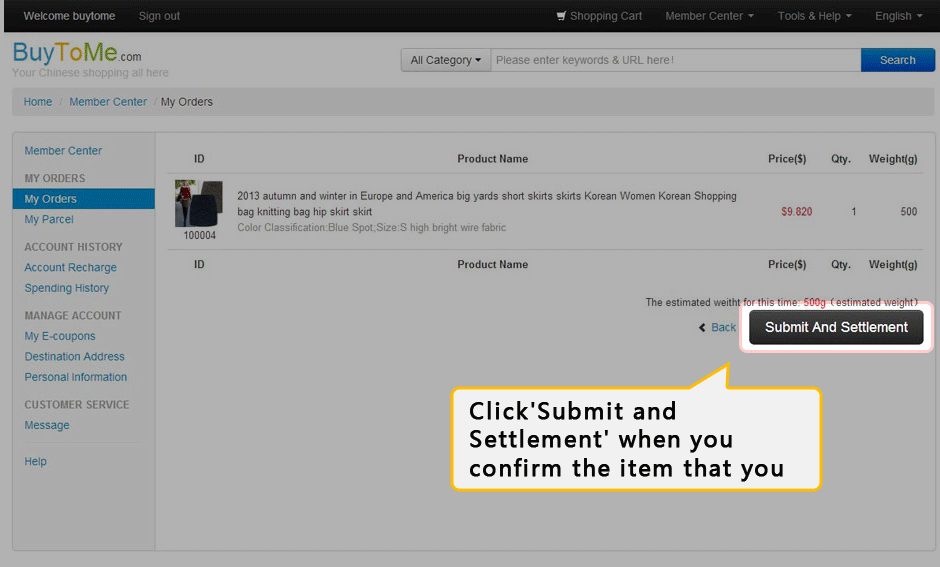Open the Shopping Cart link
This screenshot has height=567, width=940.
599,16
